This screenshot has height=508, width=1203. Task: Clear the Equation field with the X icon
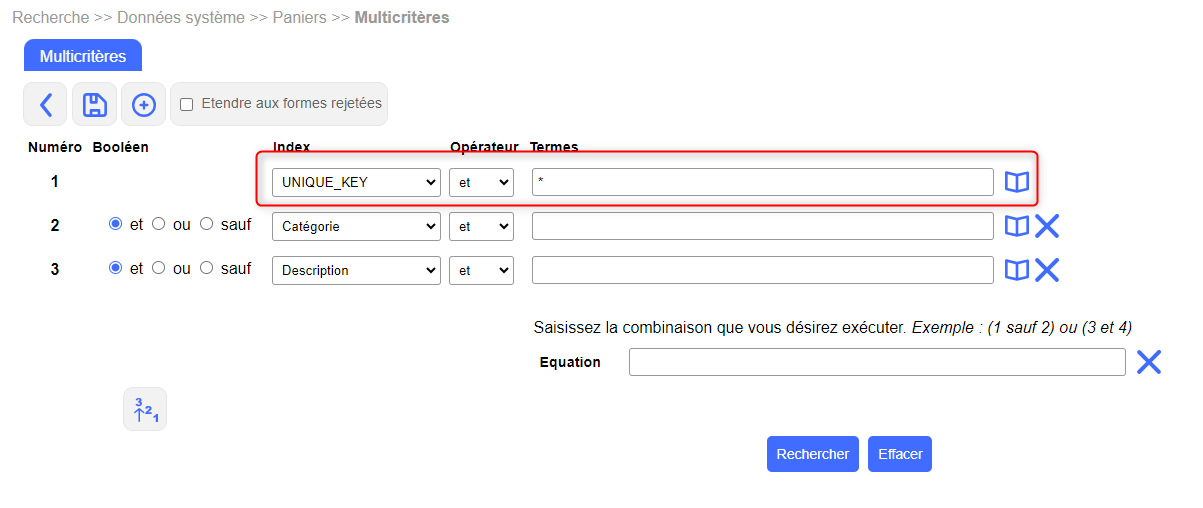point(1149,362)
